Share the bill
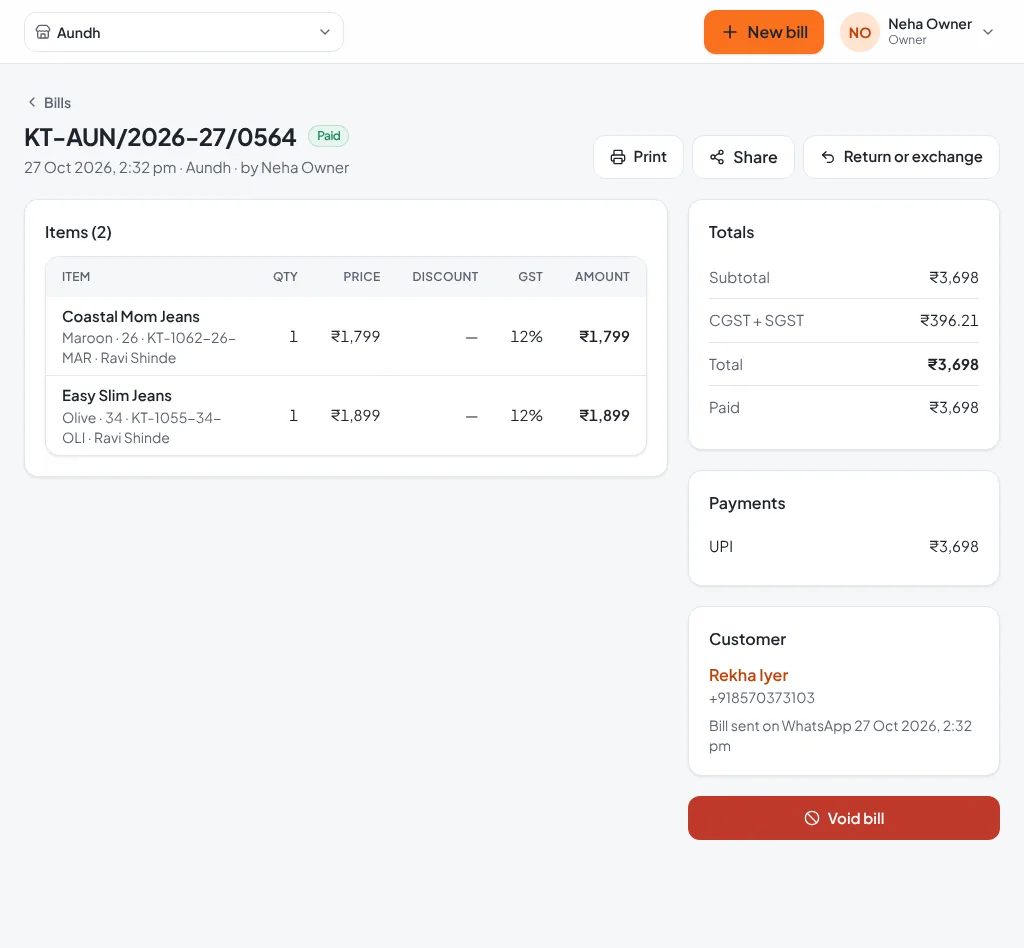 click(x=743, y=157)
